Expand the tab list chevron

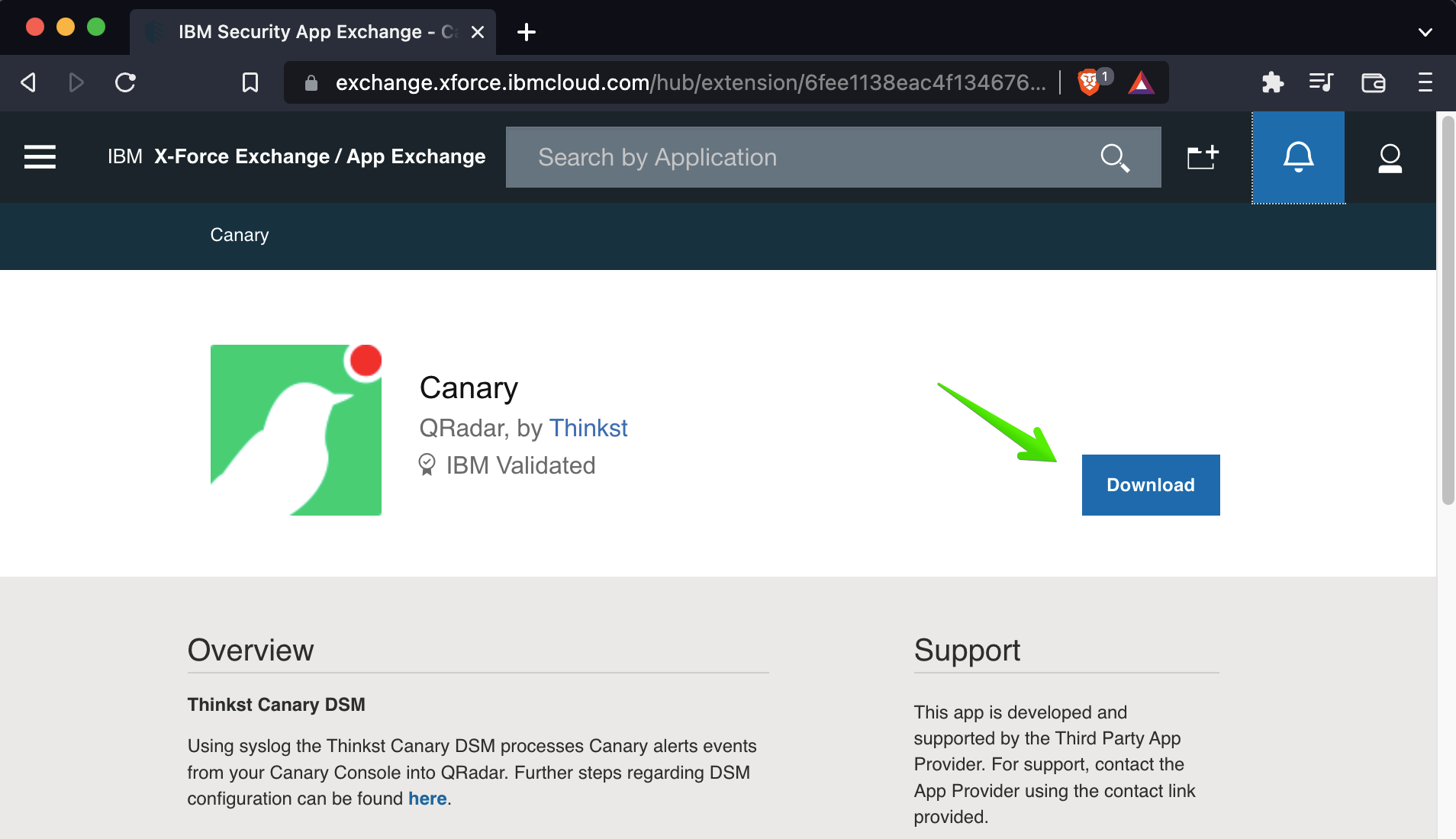(1425, 32)
